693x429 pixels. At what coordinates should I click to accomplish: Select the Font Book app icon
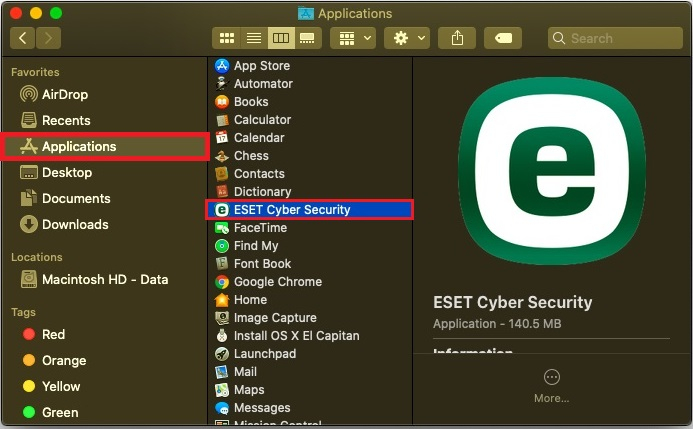click(222, 264)
